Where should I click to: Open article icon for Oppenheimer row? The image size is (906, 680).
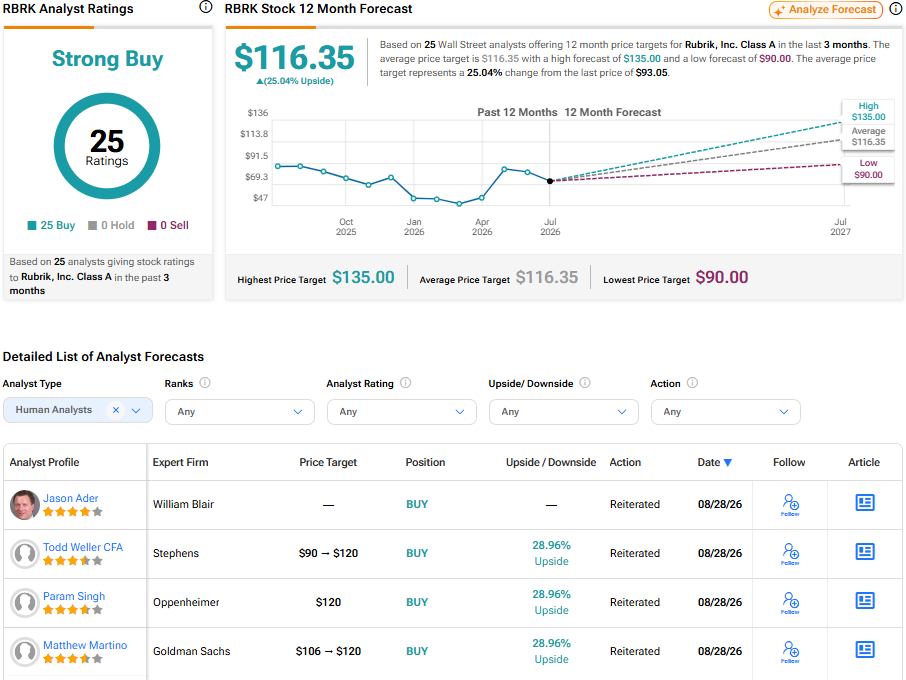coord(864,601)
